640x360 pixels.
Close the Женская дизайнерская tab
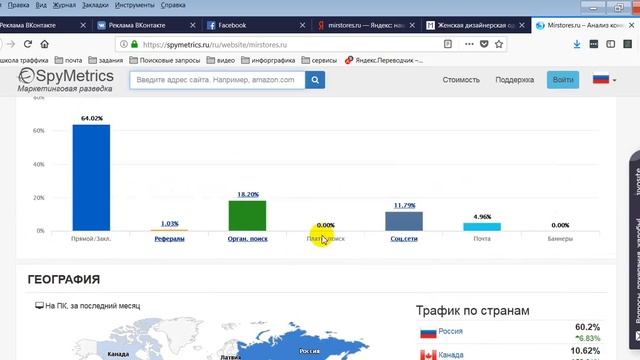coord(522,25)
